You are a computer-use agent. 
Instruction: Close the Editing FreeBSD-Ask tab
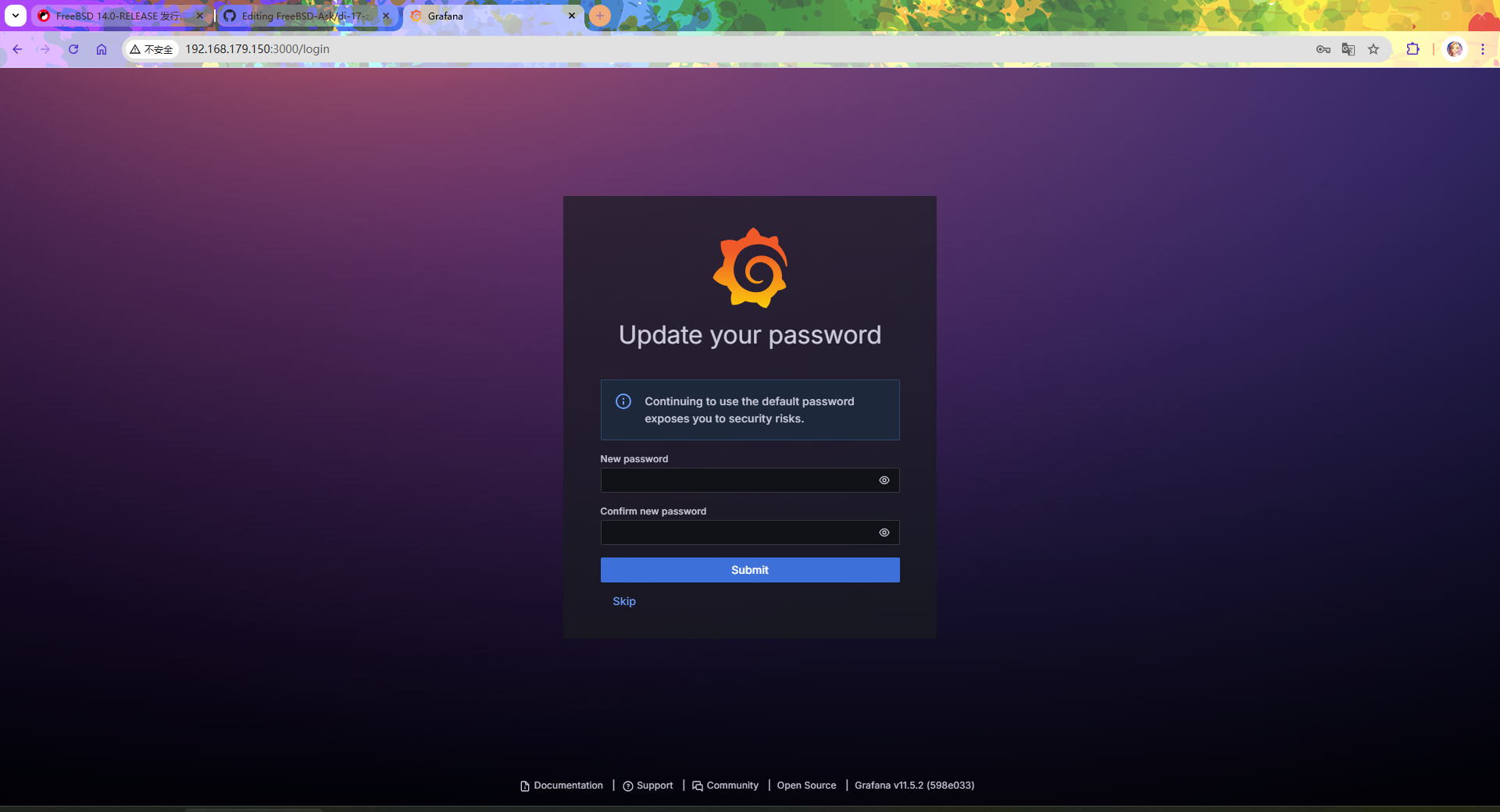386,16
